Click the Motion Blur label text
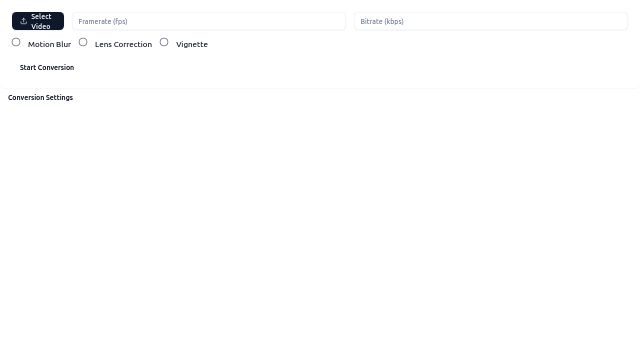 point(49,44)
